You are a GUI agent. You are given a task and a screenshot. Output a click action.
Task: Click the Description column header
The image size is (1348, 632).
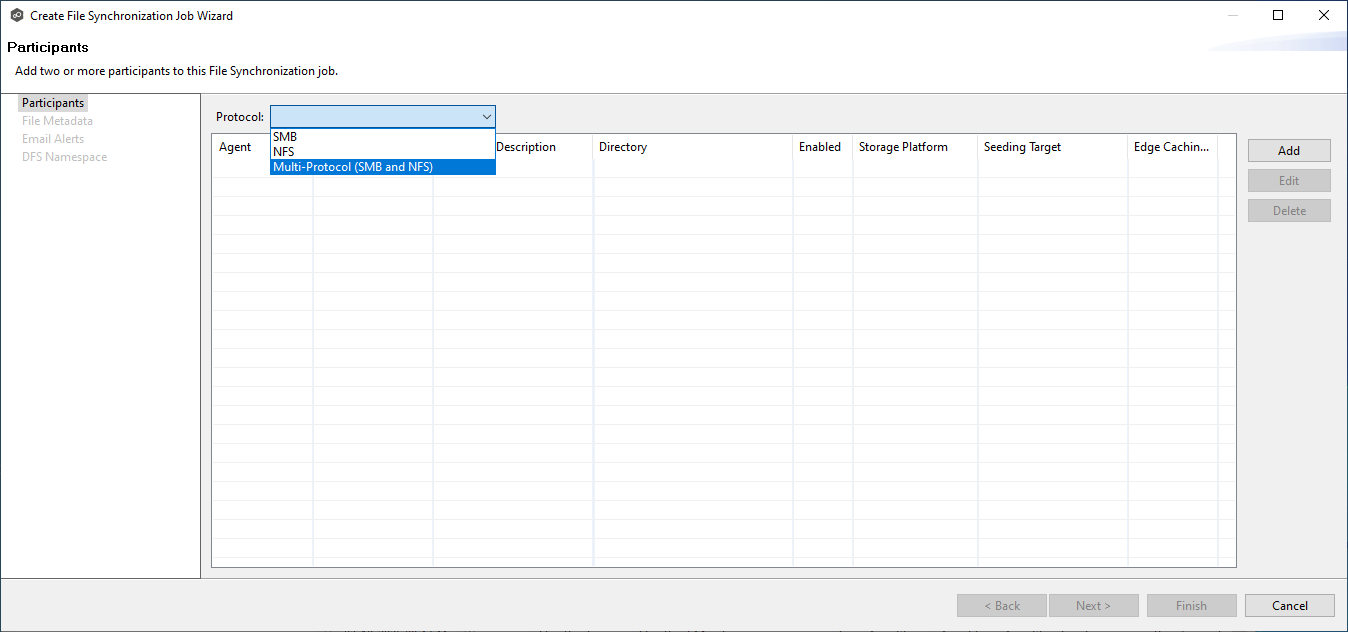[x=526, y=147]
